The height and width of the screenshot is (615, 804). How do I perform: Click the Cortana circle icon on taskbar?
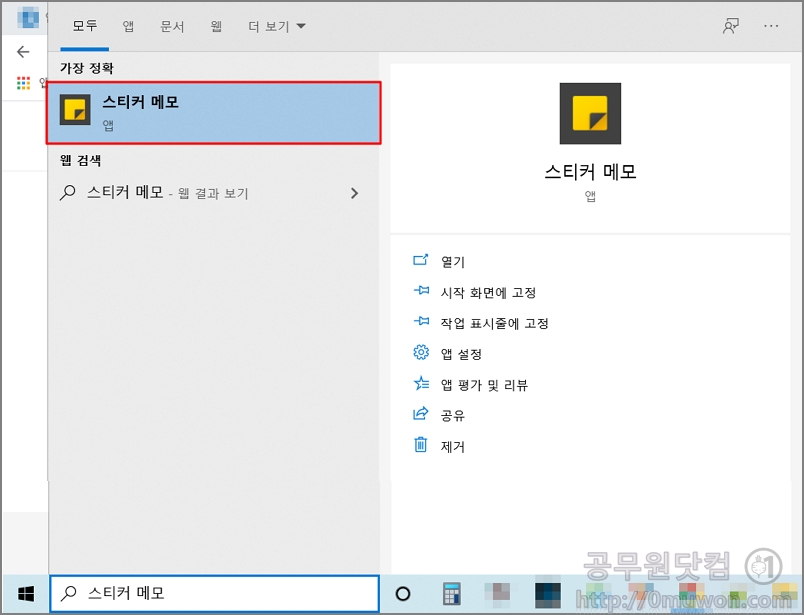point(403,594)
